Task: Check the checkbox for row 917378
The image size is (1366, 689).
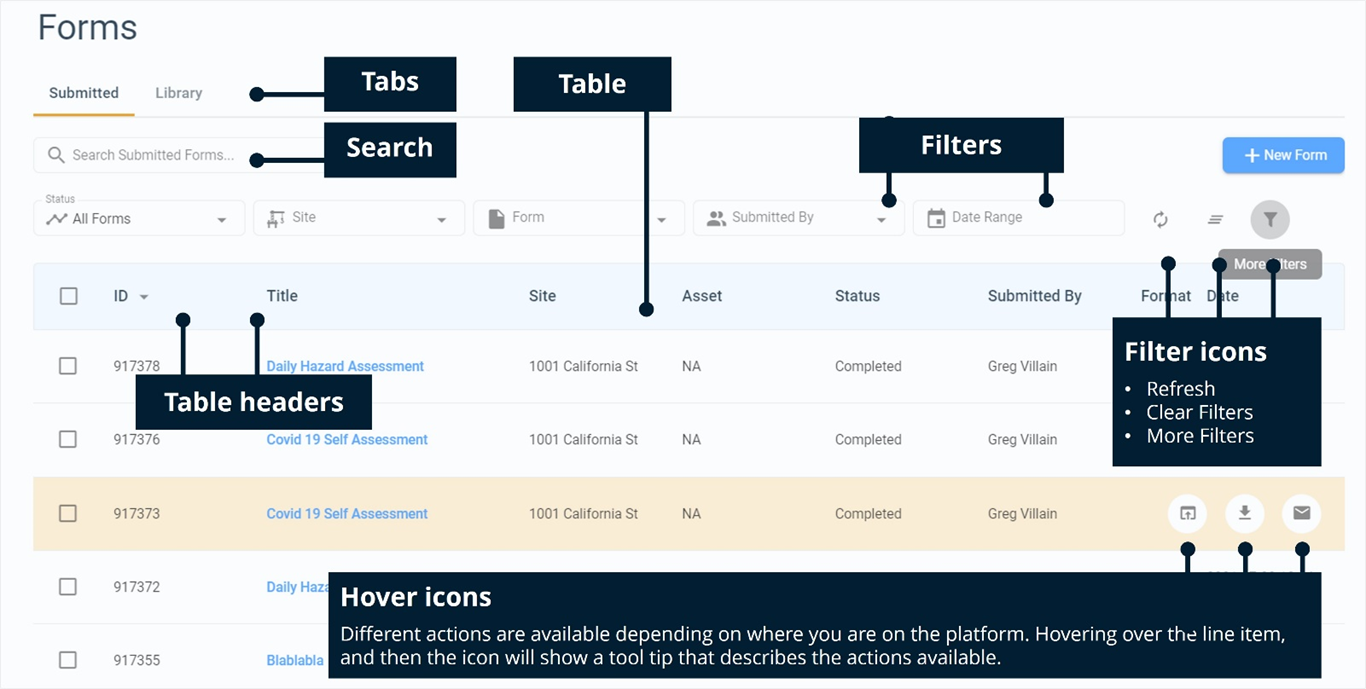Action: pos(68,366)
